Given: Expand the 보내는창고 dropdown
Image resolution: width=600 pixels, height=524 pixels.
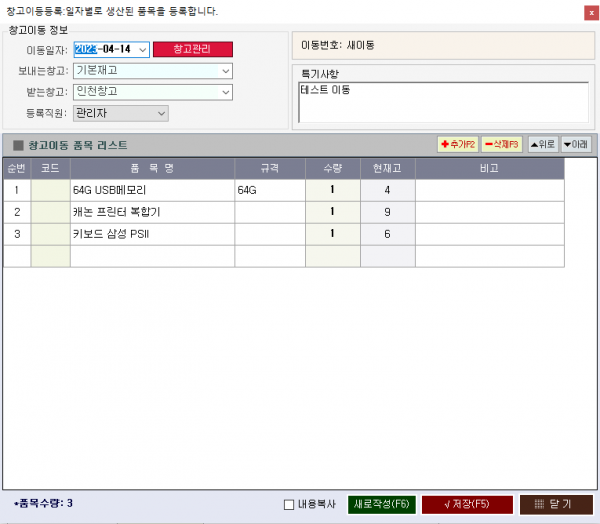Looking at the screenshot, I should click(225, 71).
